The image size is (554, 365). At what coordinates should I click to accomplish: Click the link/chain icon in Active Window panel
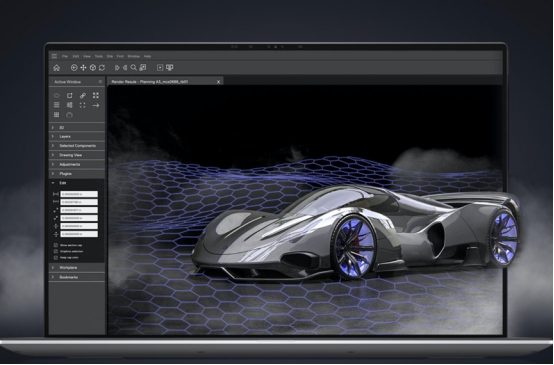(83, 95)
